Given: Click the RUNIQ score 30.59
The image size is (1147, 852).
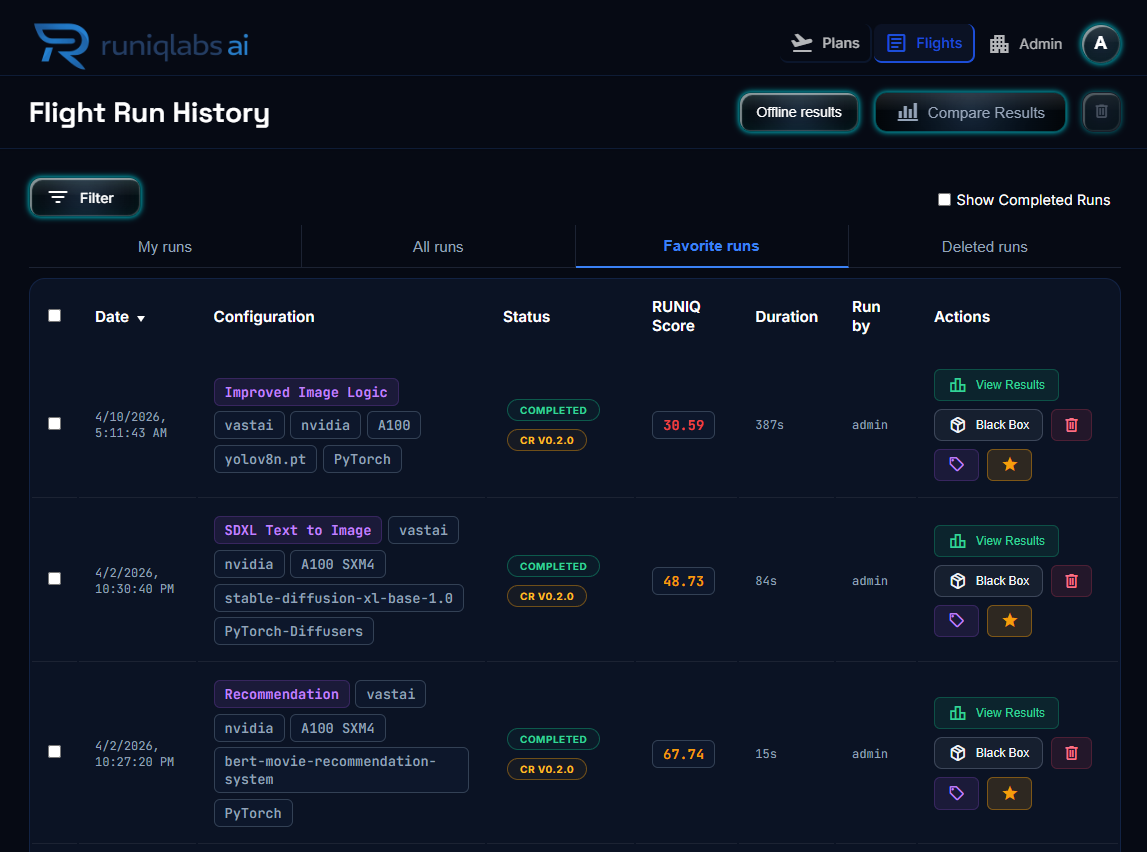Looking at the screenshot, I should pos(683,425).
